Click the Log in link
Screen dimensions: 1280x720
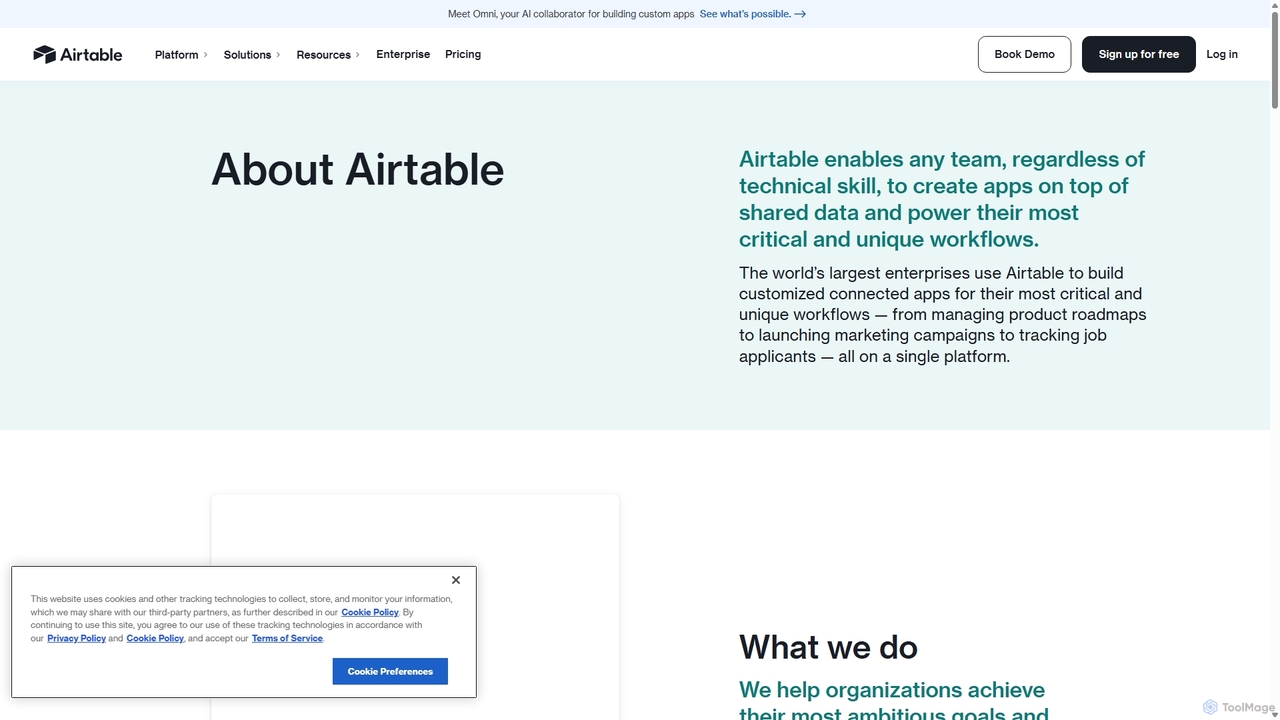[x=1222, y=54]
